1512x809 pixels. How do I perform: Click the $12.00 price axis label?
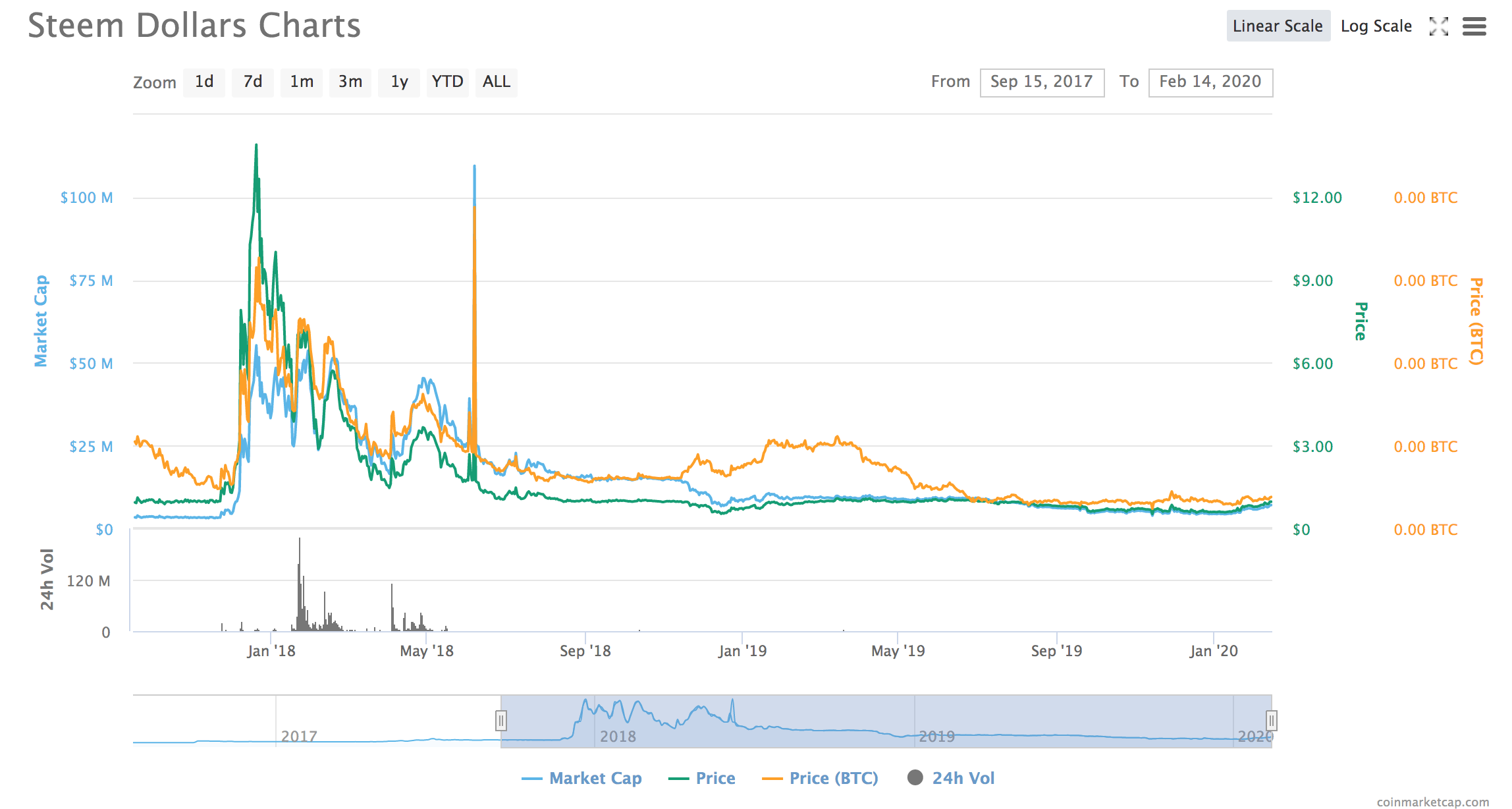1317,198
